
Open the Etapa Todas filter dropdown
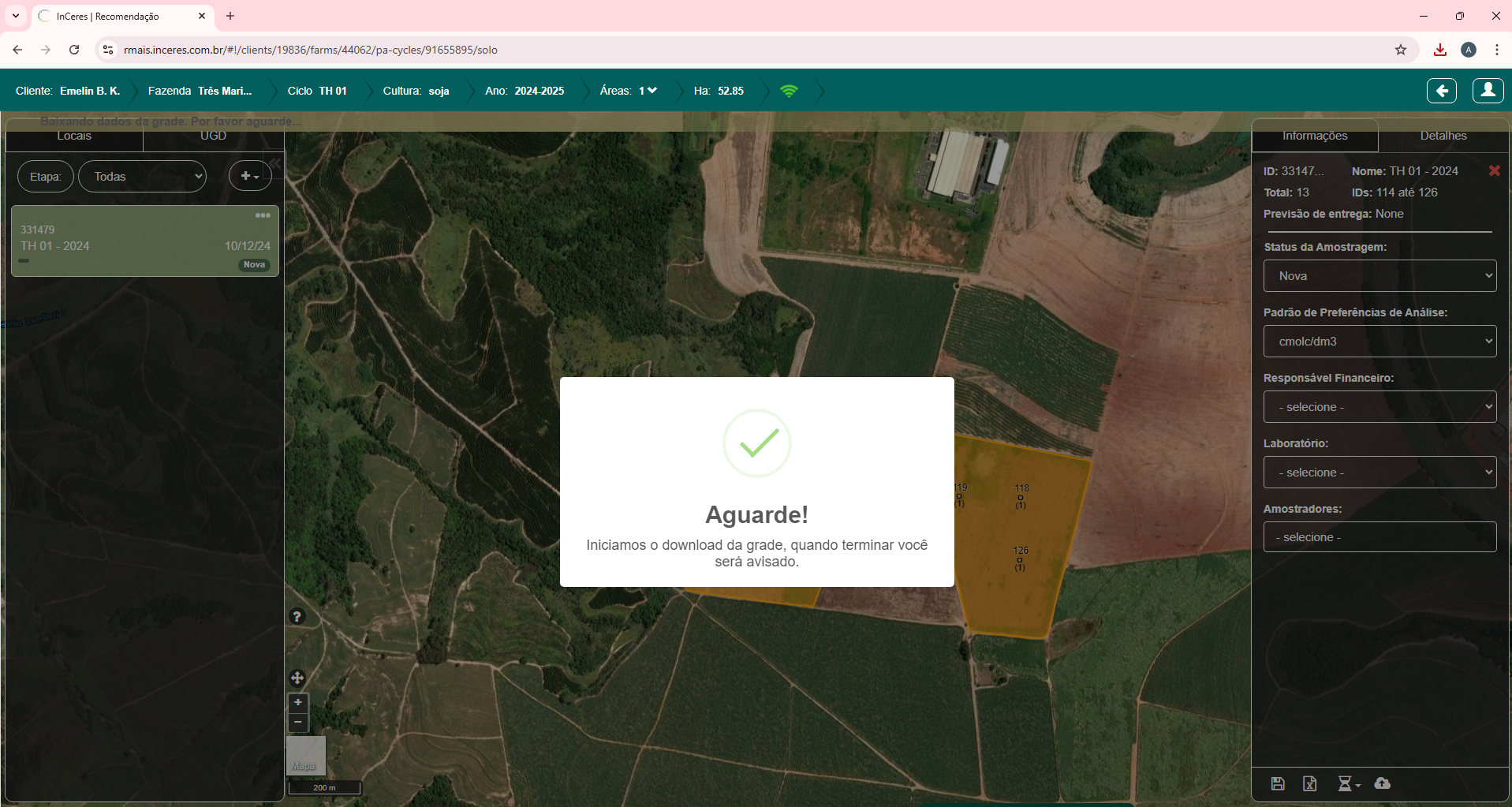click(142, 177)
